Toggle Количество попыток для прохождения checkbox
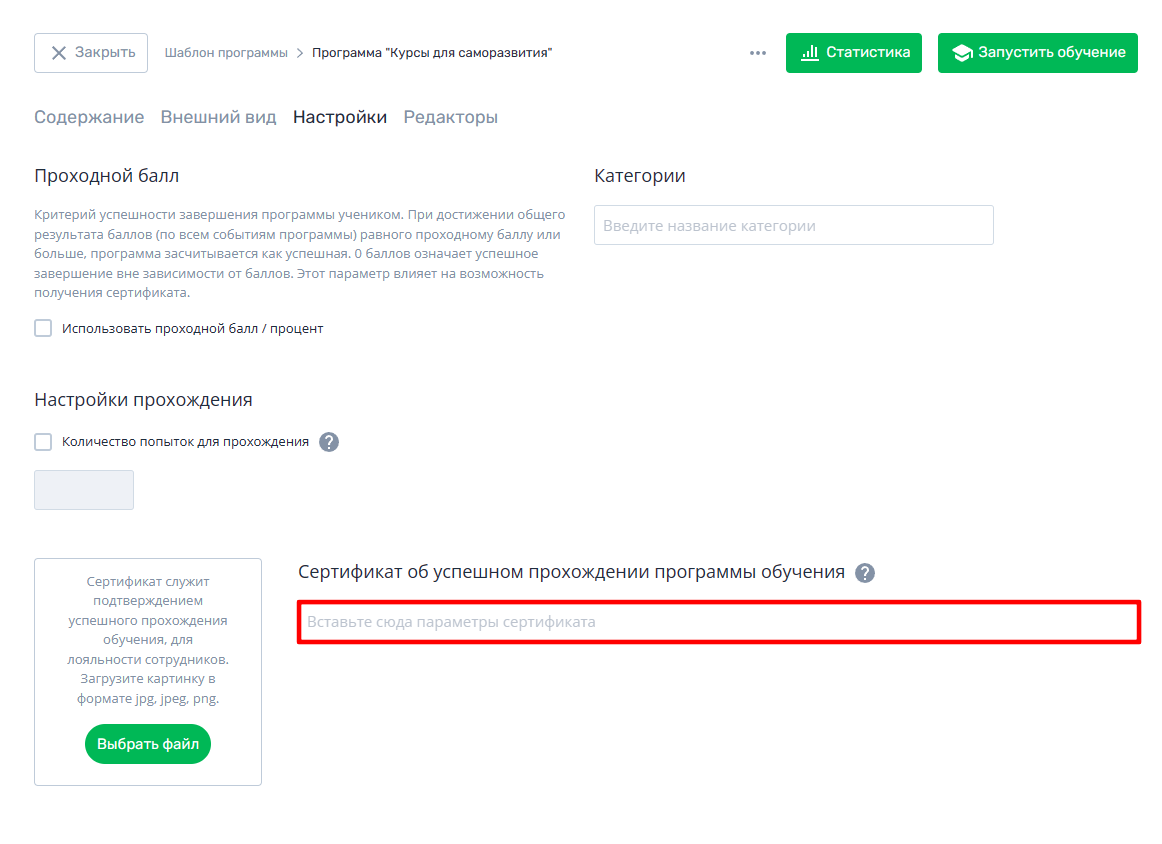 click(x=43, y=442)
